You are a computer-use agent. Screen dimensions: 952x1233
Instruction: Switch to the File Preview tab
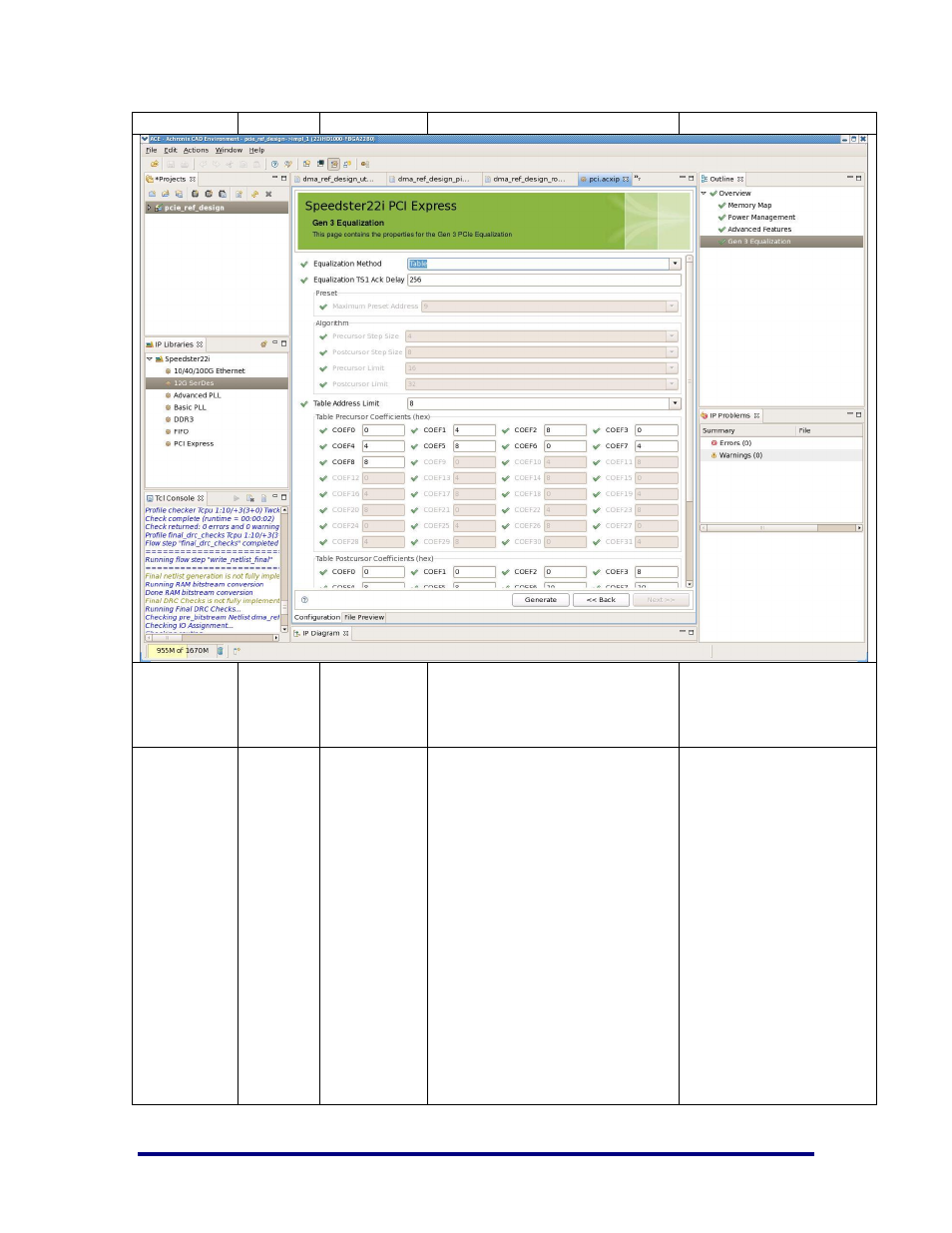(364, 617)
